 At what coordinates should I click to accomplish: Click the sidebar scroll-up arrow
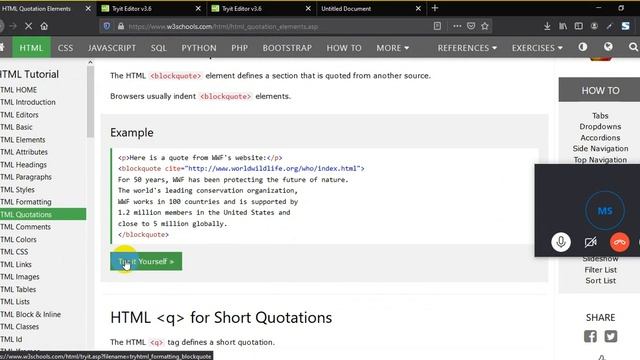pyautogui.click(x=90, y=62)
